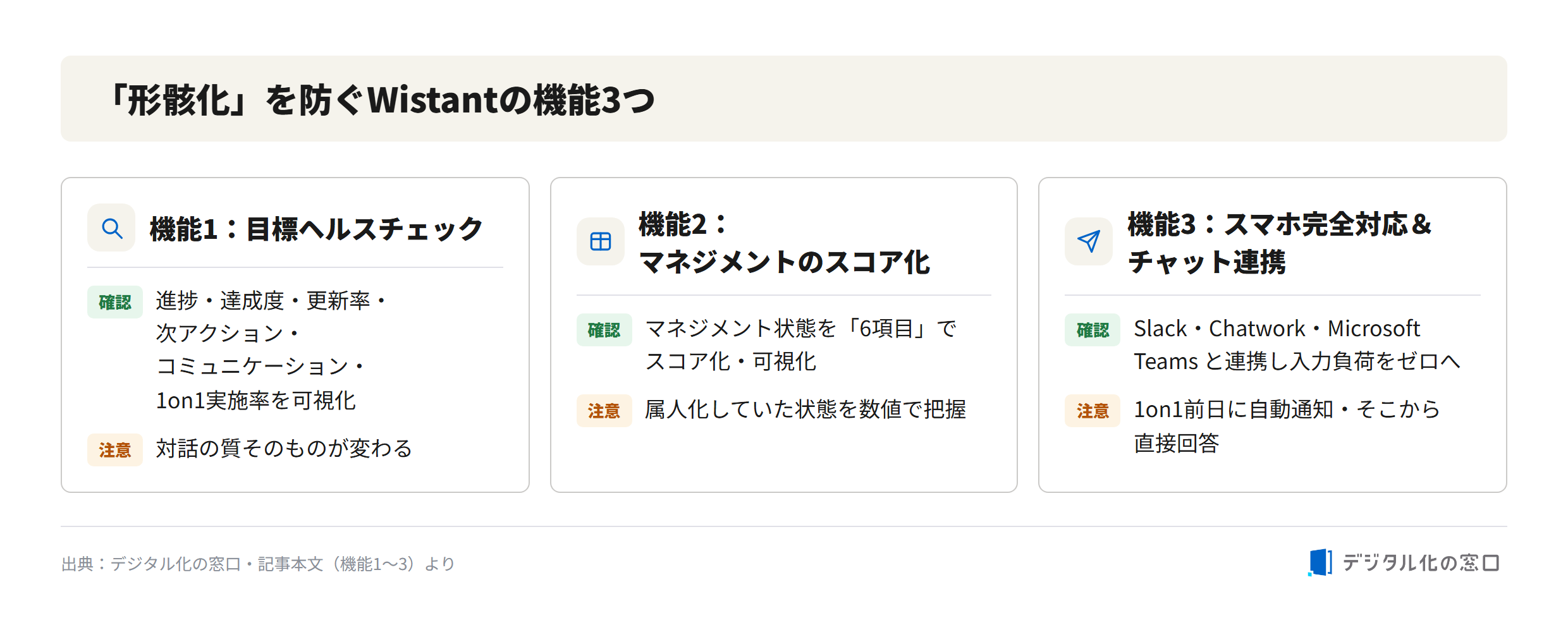Click the Slack・Chatwork・Microsoft Teams description
Viewport: 1568px width, 637px height.
pyautogui.click(x=1297, y=345)
